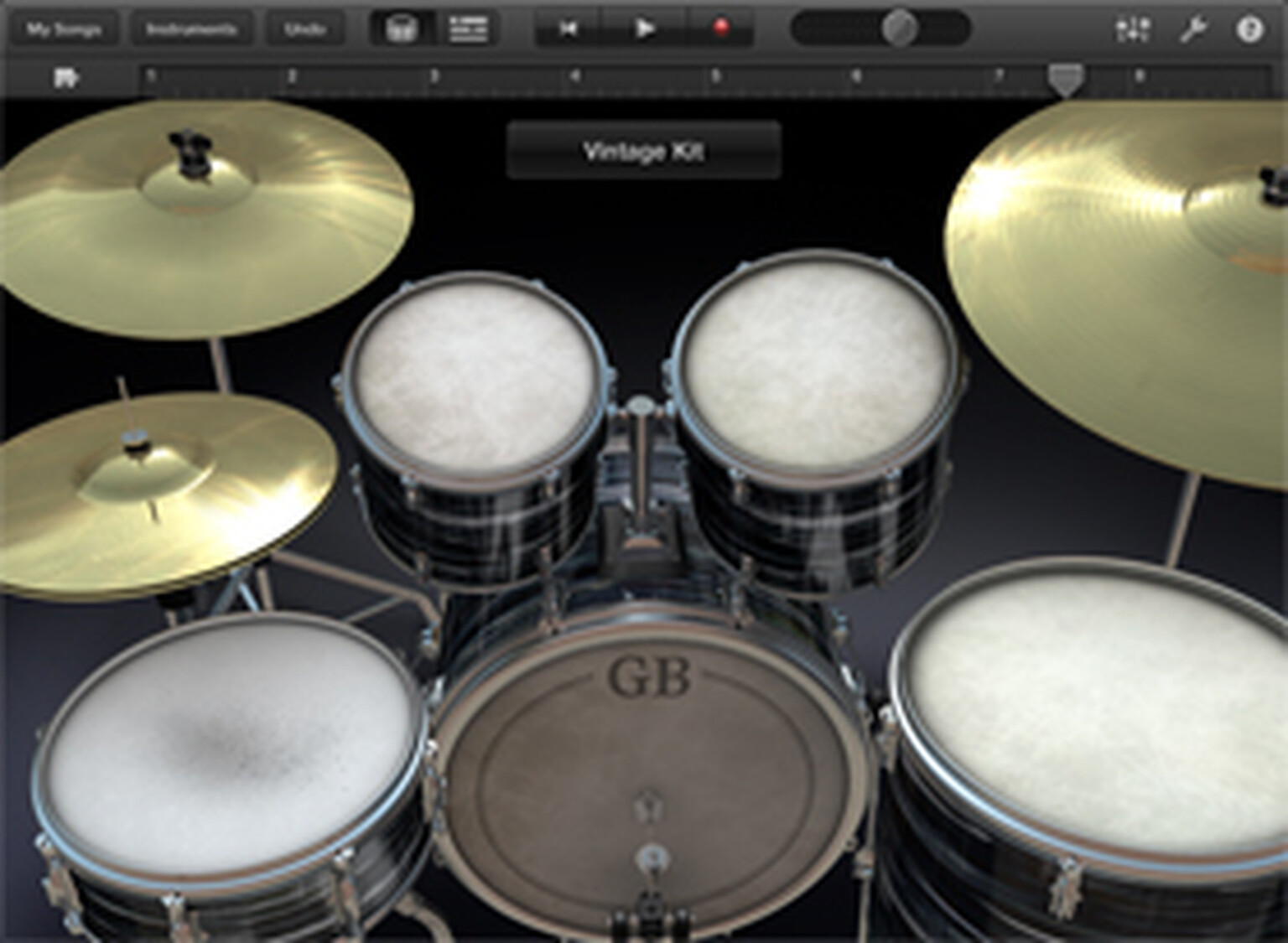Click bar 5 on the timeline ruler
1288x943 pixels.
[x=715, y=76]
